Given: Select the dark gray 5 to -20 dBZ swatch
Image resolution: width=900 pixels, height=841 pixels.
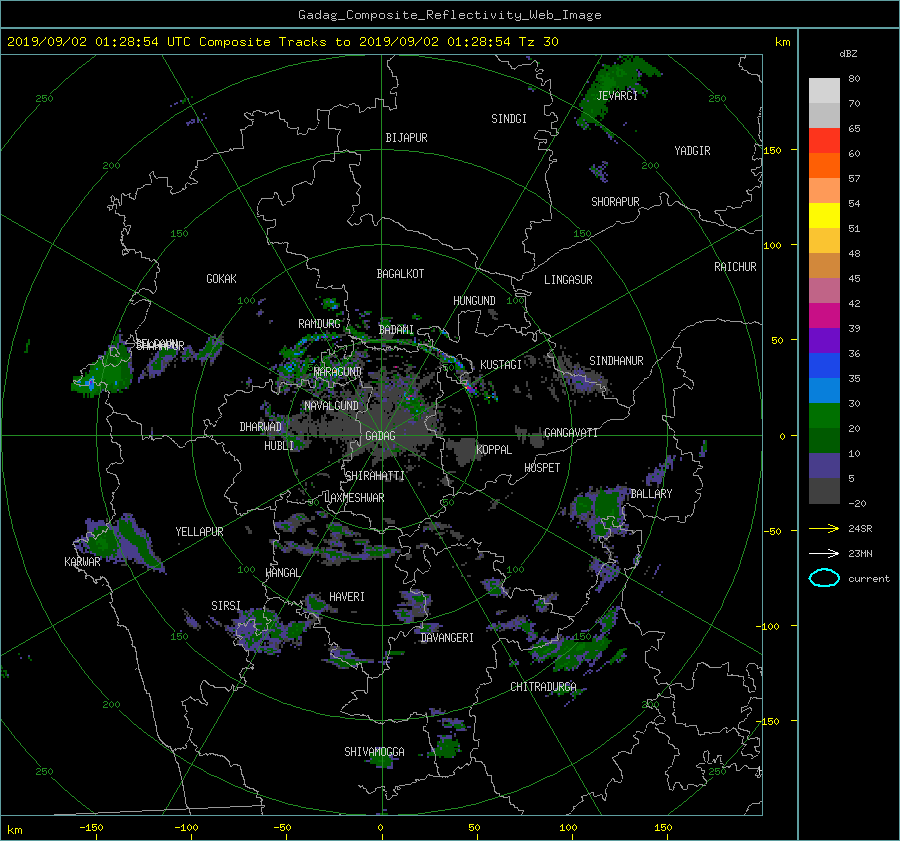Looking at the screenshot, I should 824,491.
